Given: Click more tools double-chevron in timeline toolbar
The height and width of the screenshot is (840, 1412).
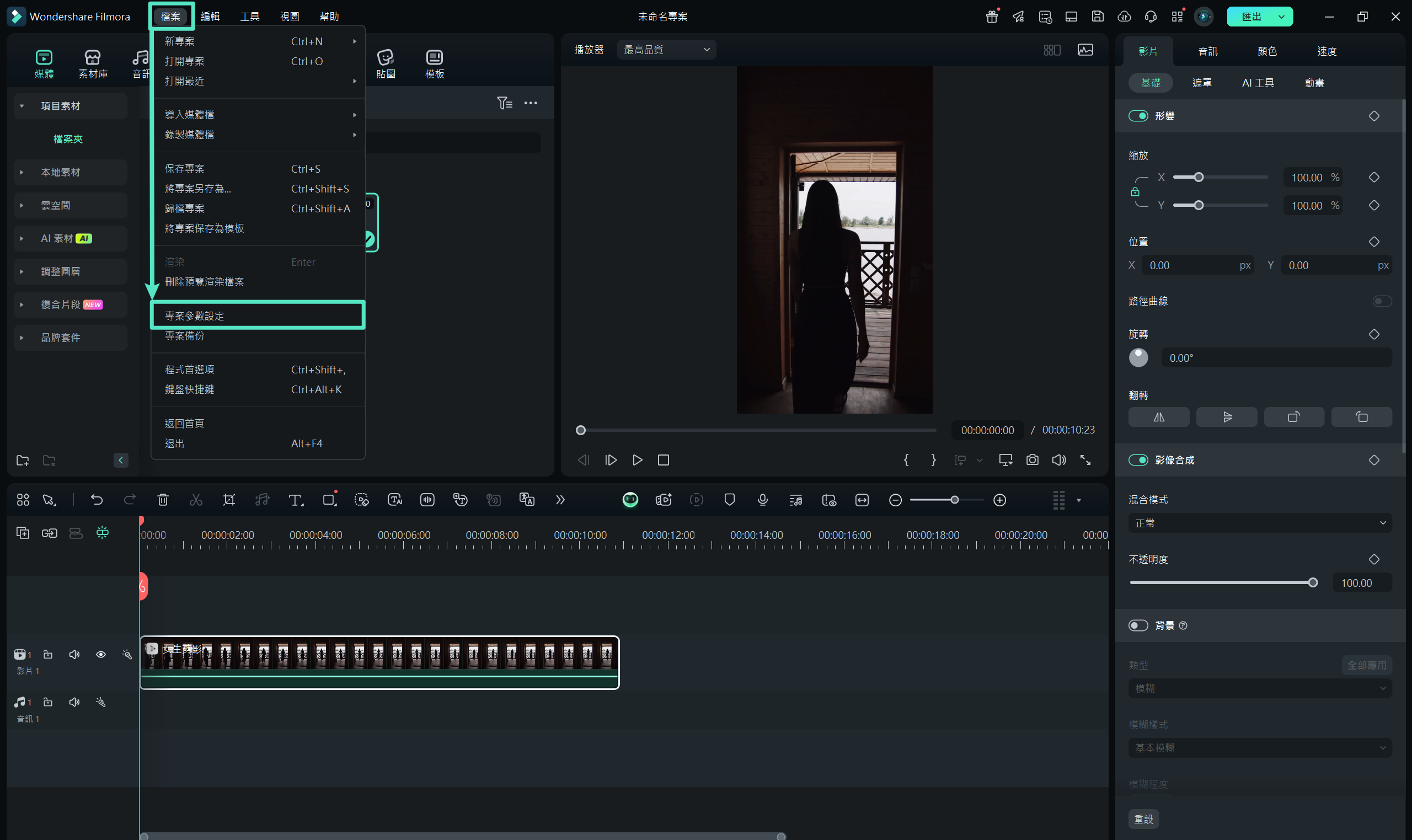Looking at the screenshot, I should [x=560, y=500].
